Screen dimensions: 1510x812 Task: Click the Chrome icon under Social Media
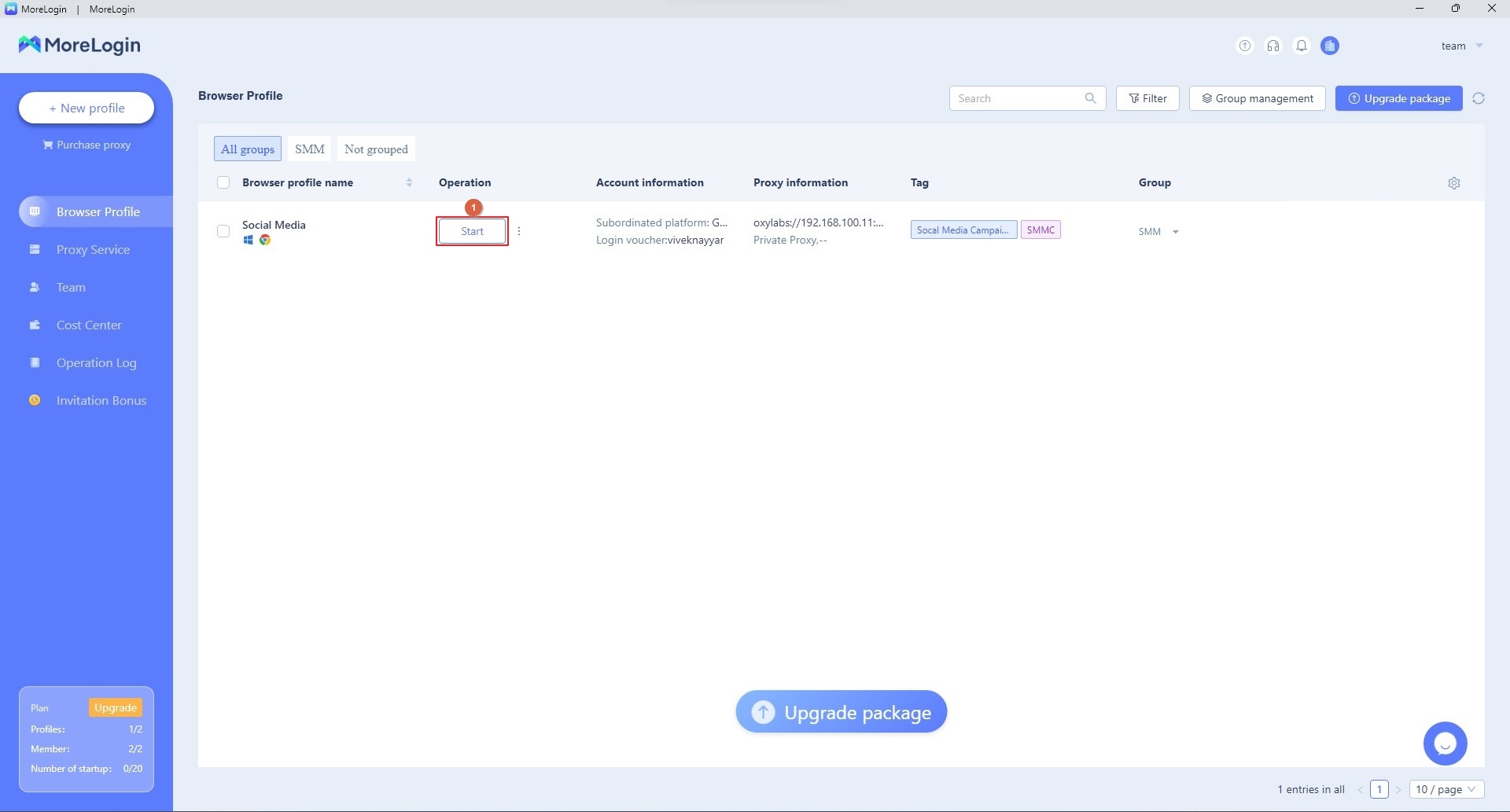(x=265, y=240)
